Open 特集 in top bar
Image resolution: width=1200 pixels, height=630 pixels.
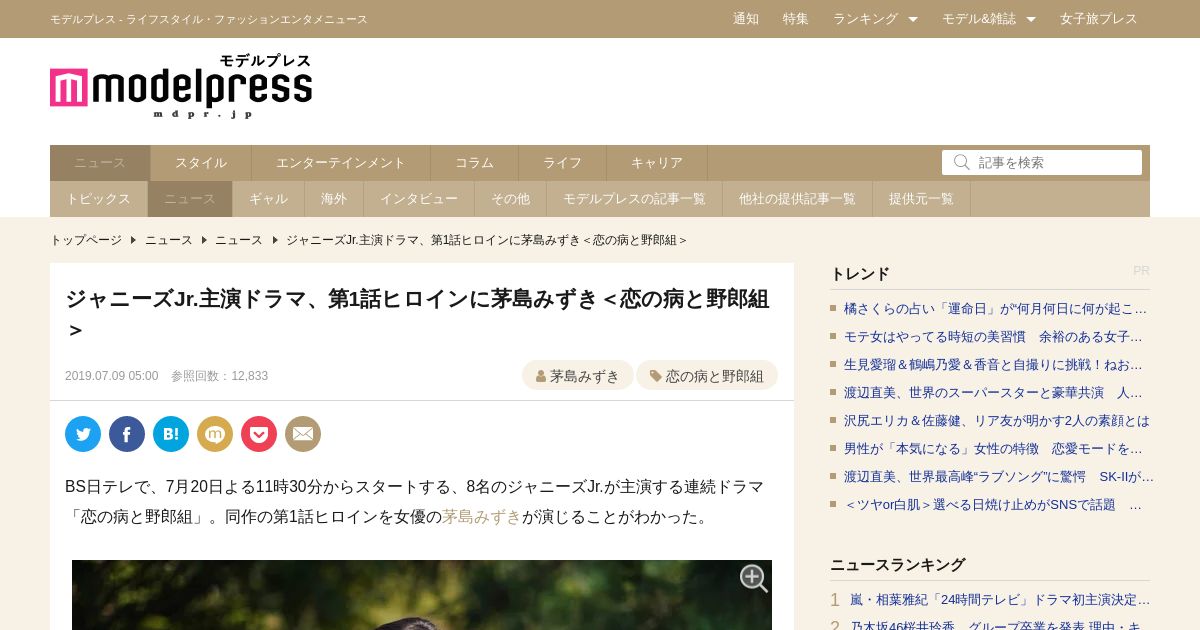point(796,19)
